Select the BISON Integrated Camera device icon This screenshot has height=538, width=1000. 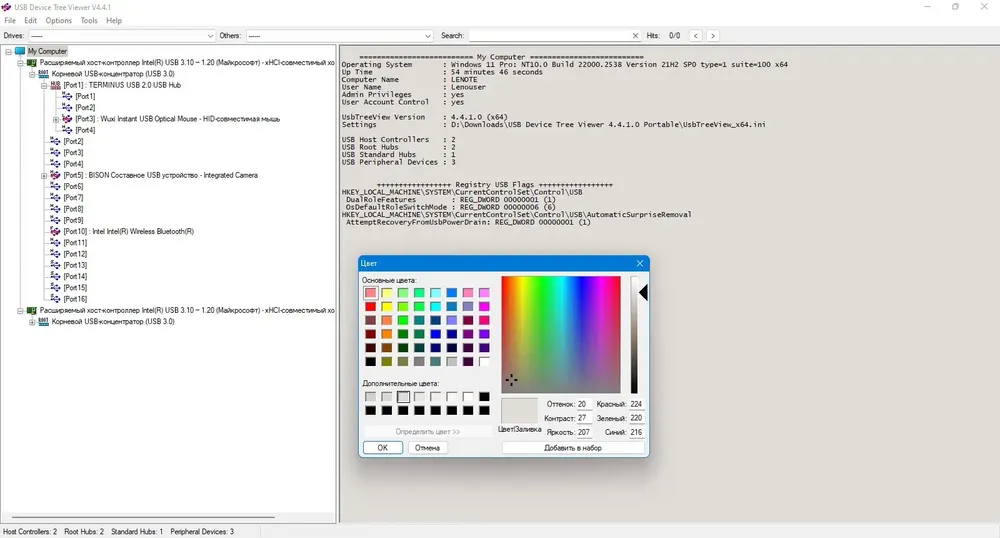[x=55, y=175]
